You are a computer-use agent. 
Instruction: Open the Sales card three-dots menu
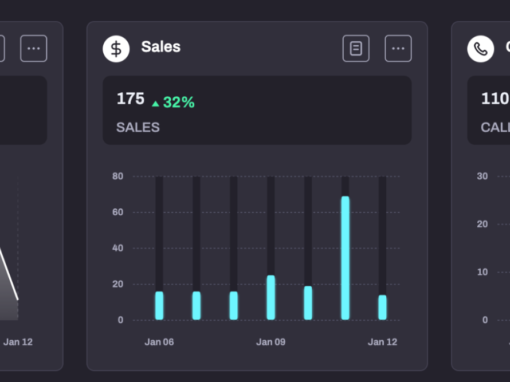pyautogui.click(x=398, y=48)
